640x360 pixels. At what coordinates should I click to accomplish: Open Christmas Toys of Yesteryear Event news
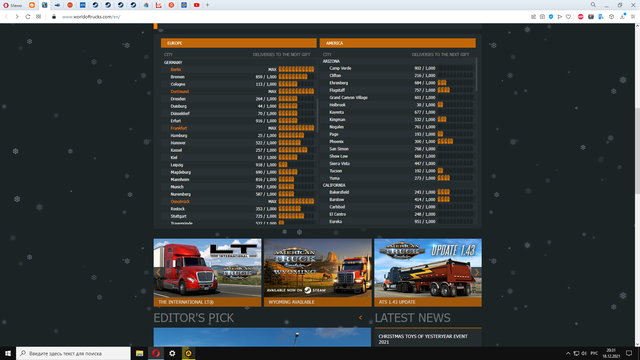pos(423,339)
